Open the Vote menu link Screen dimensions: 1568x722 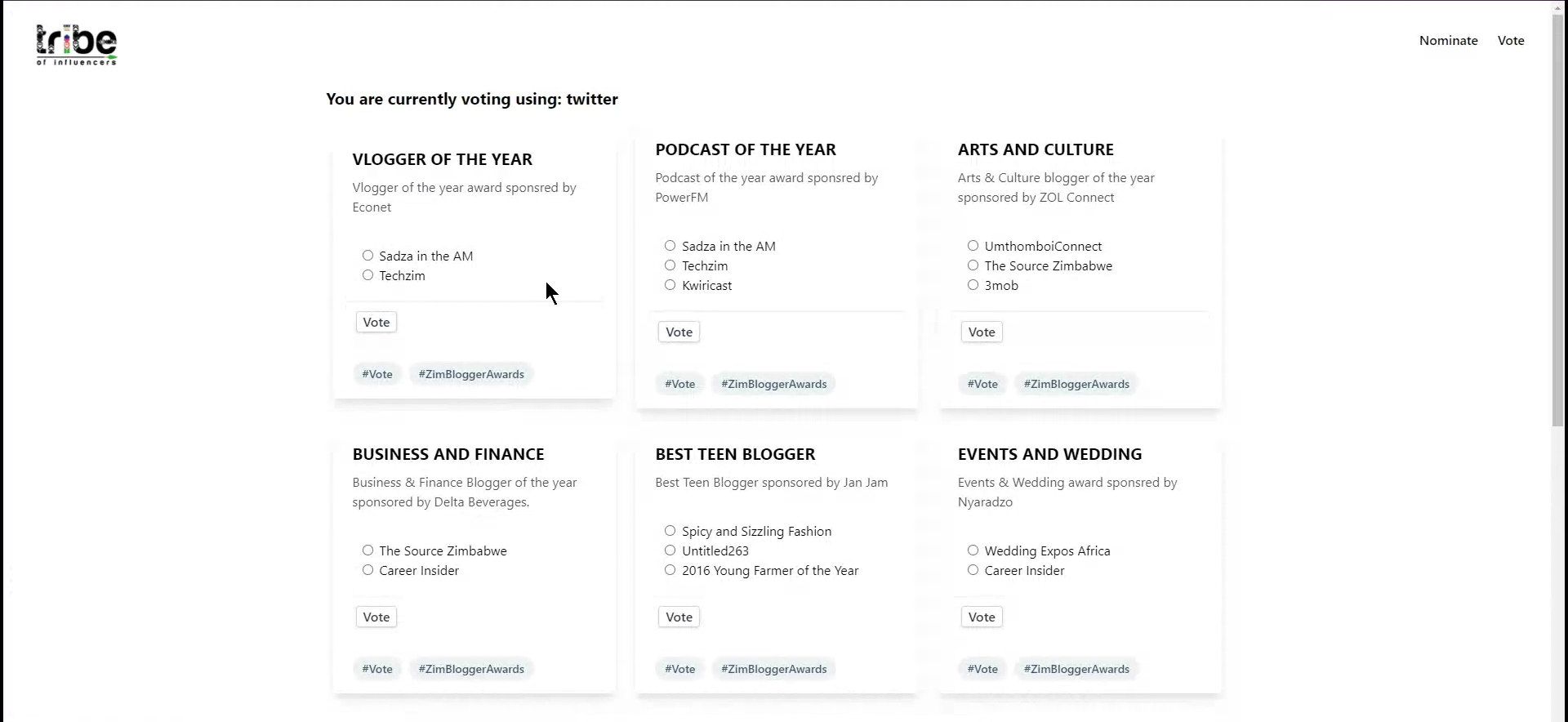(1510, 41)
